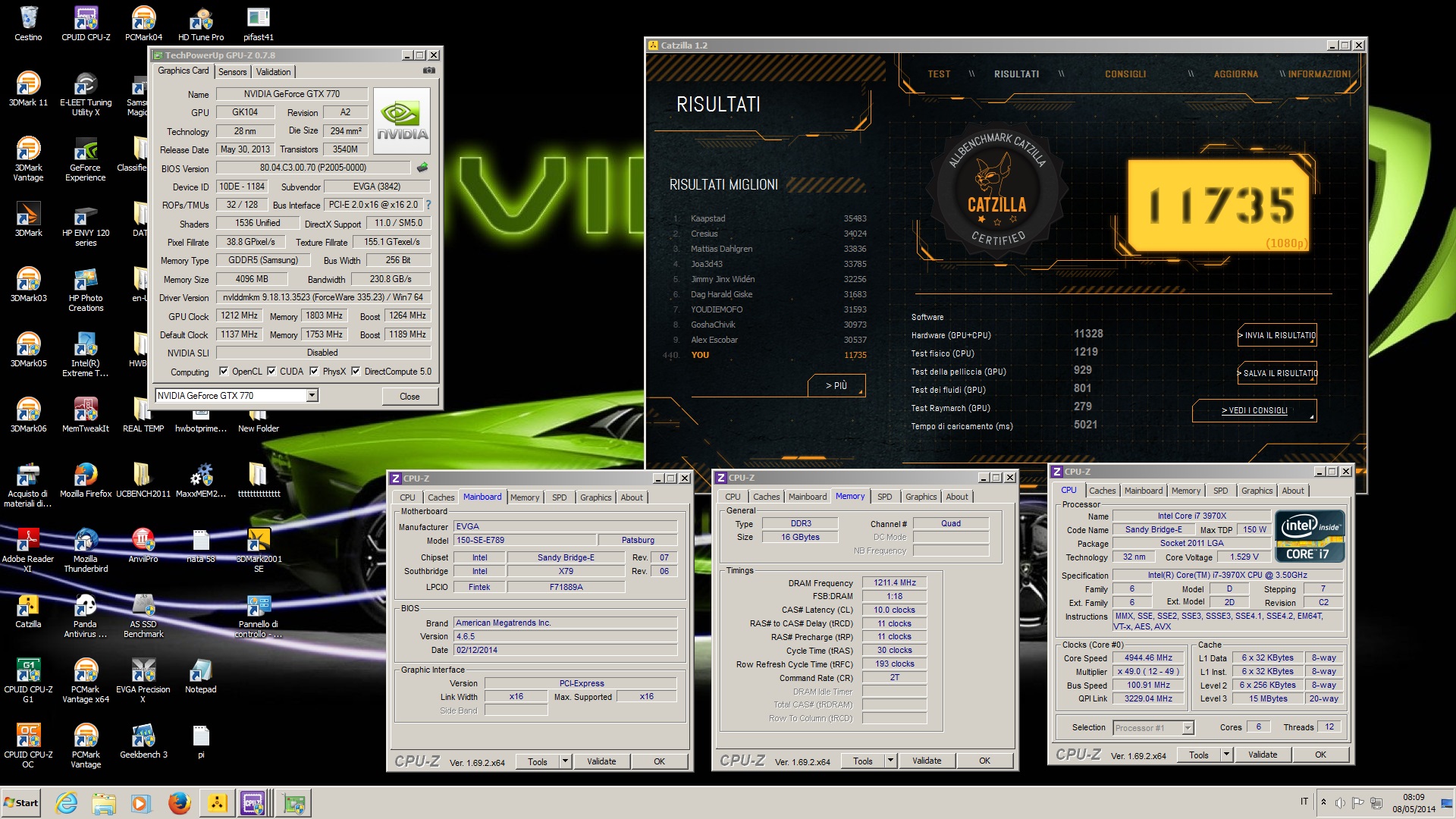This screenshot has height=819, width=1456.
Task: Toggle PhysX checkbox in GPU-Z
Action: [x=314, y=372]
